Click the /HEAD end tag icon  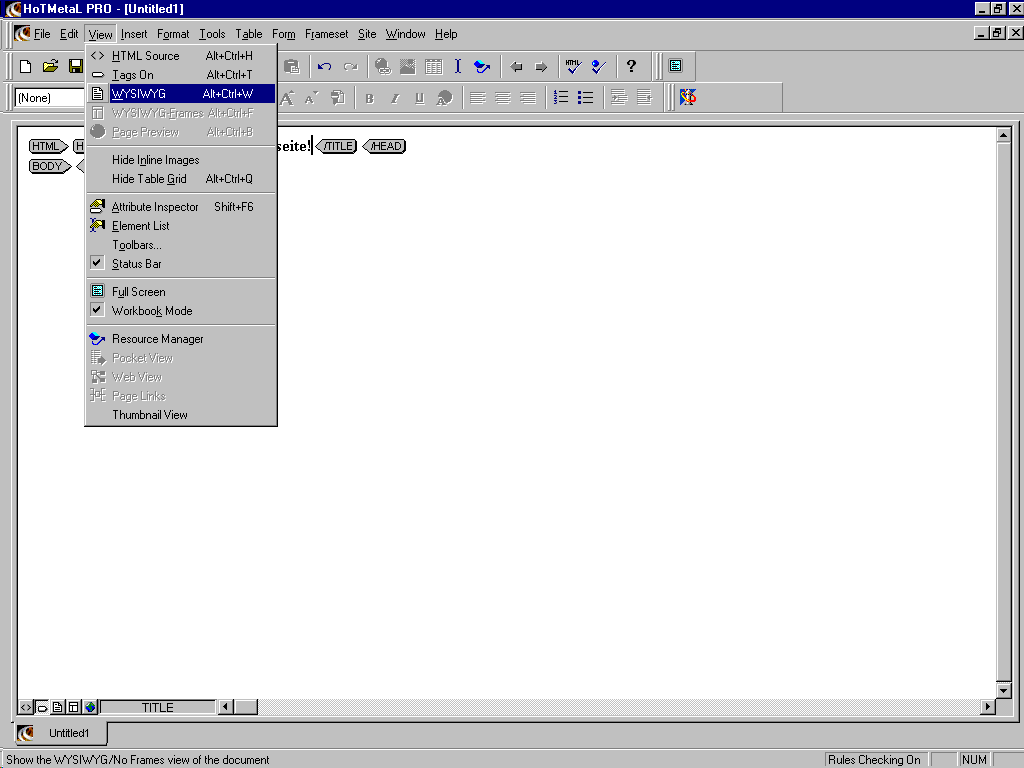coord(384,146)
